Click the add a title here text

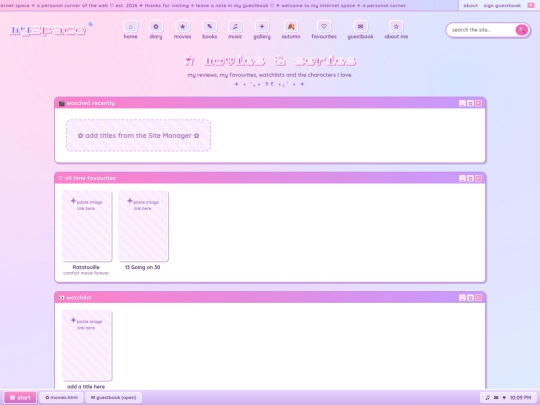(86, 386)
